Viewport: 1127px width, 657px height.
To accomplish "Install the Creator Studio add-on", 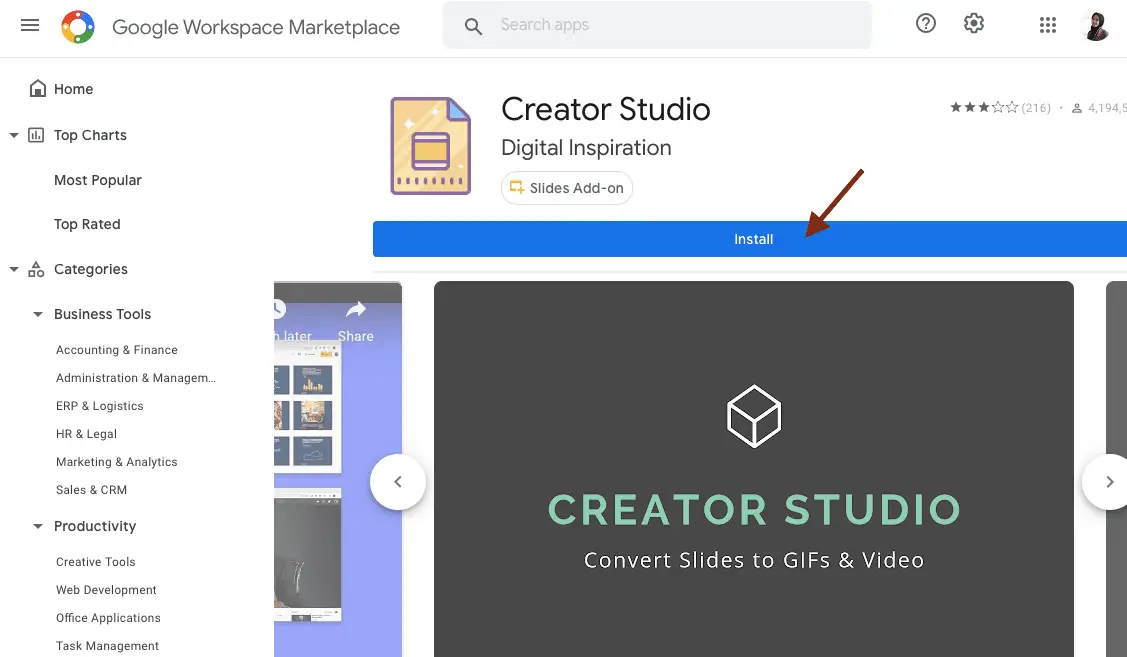I will [x=750, y=239].
